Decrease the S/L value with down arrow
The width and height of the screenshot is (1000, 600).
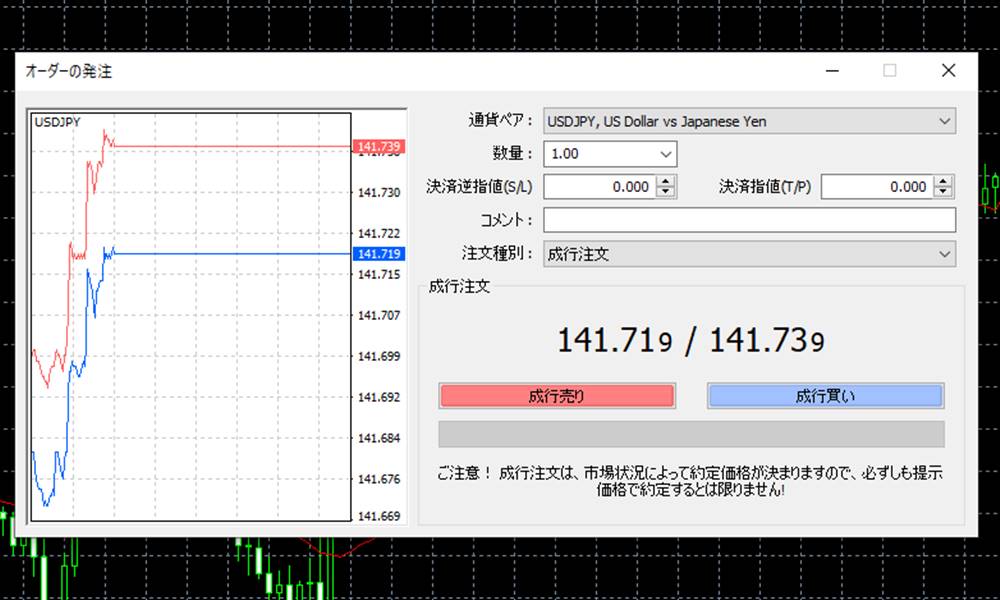tap(667, 192)
